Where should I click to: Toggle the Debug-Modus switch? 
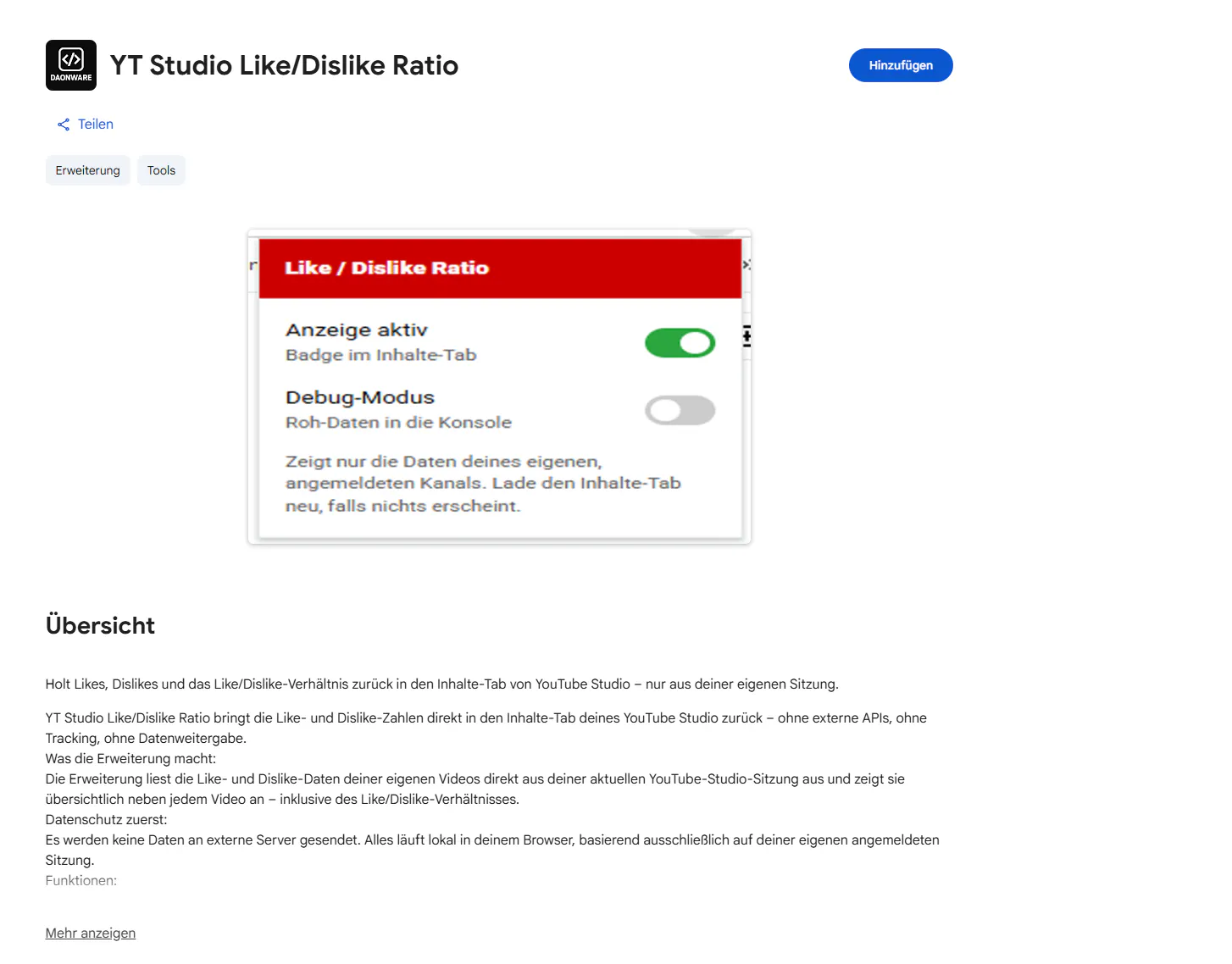click(680, 411)
